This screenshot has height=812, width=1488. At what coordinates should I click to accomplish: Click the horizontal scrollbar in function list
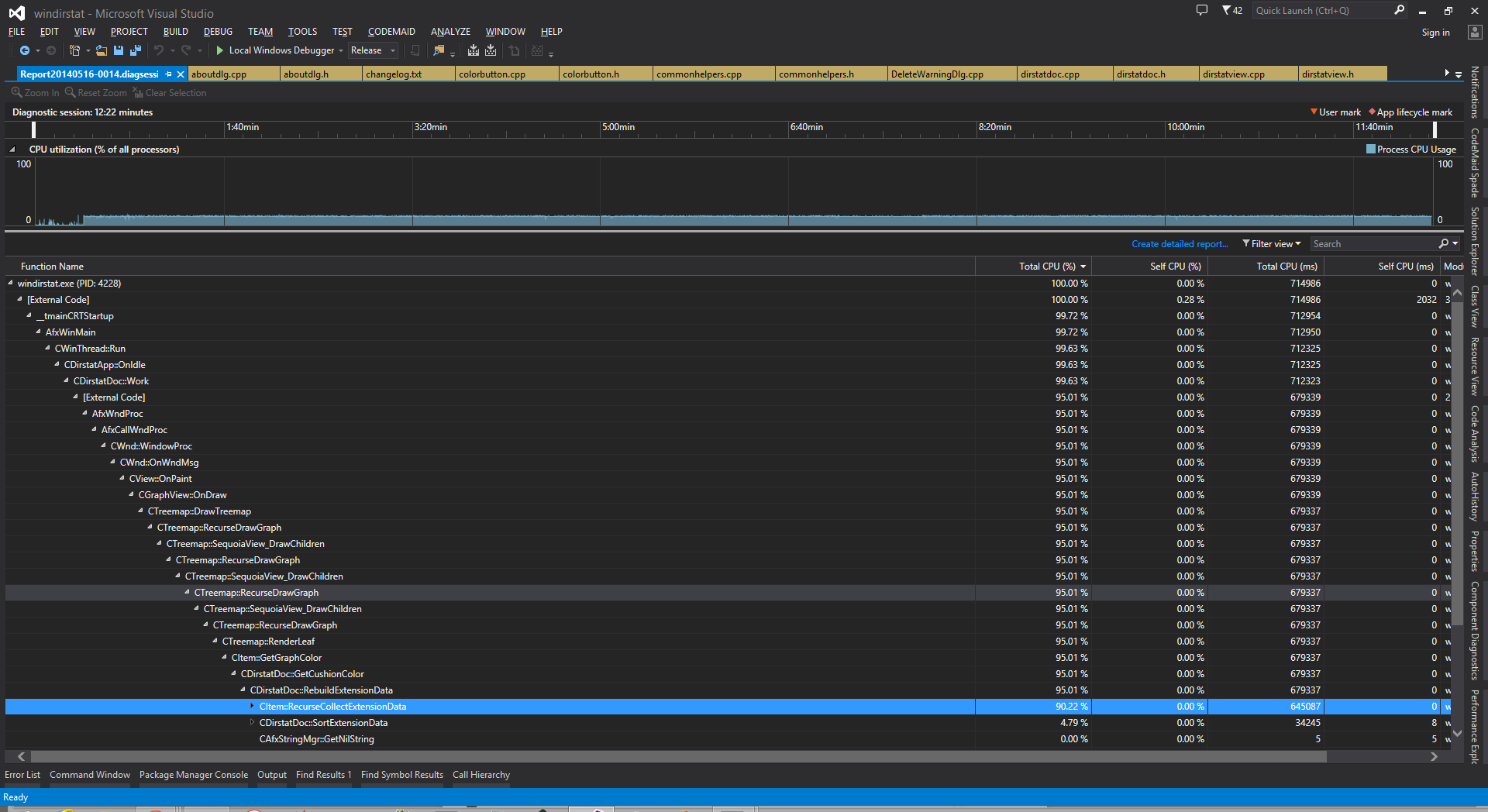point(678,757)
